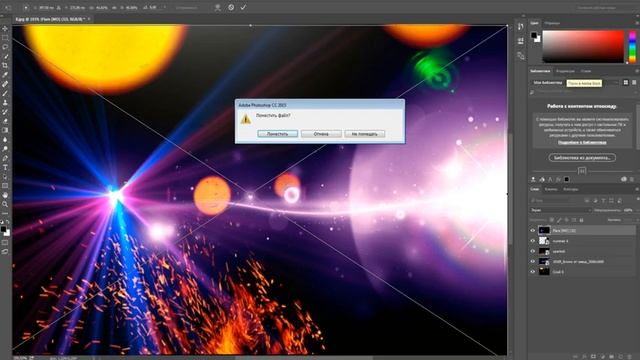
Task: Select the Blur tool
Action: point(5,140)
